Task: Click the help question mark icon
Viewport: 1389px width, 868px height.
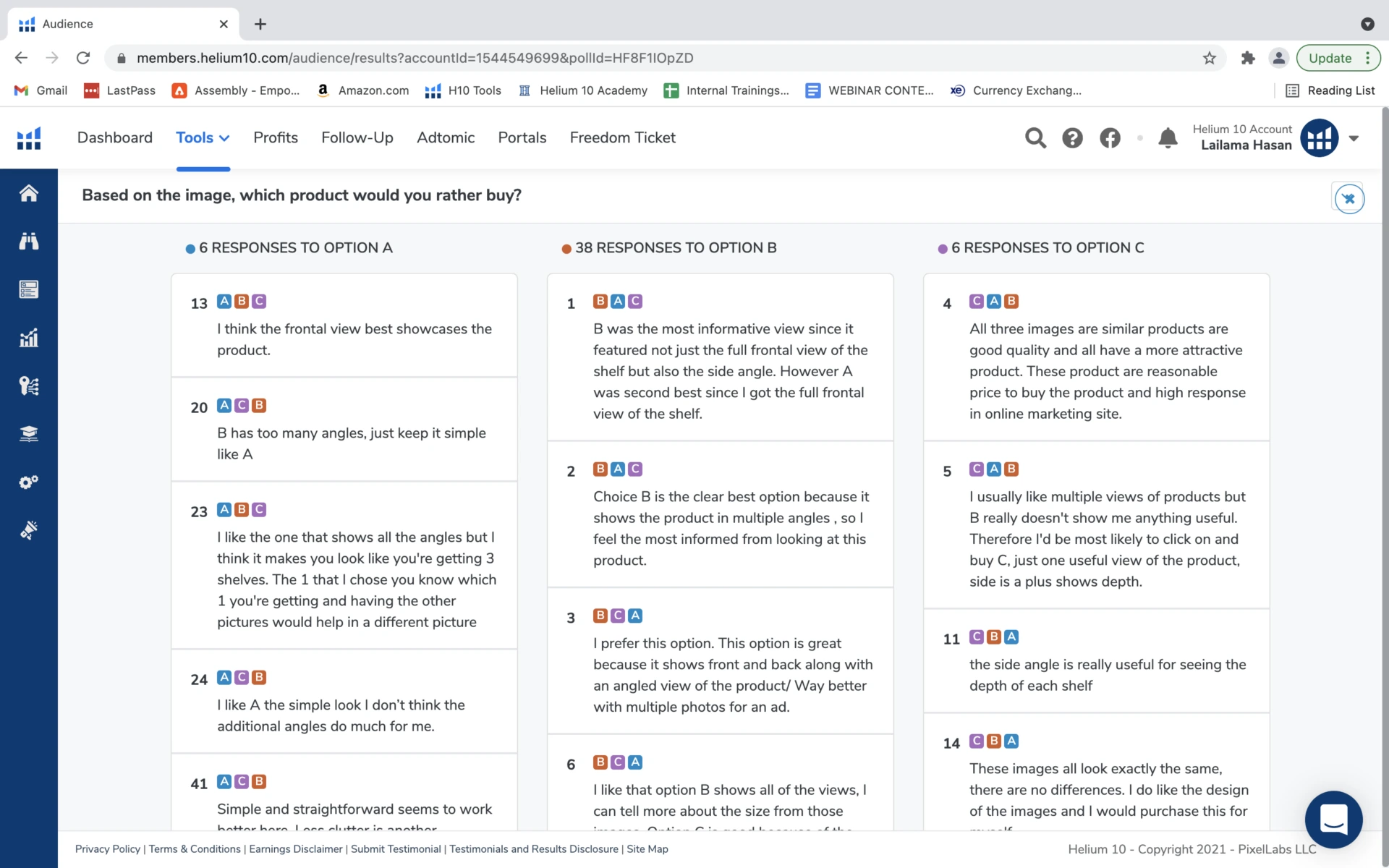Action: coord(1072,137)
